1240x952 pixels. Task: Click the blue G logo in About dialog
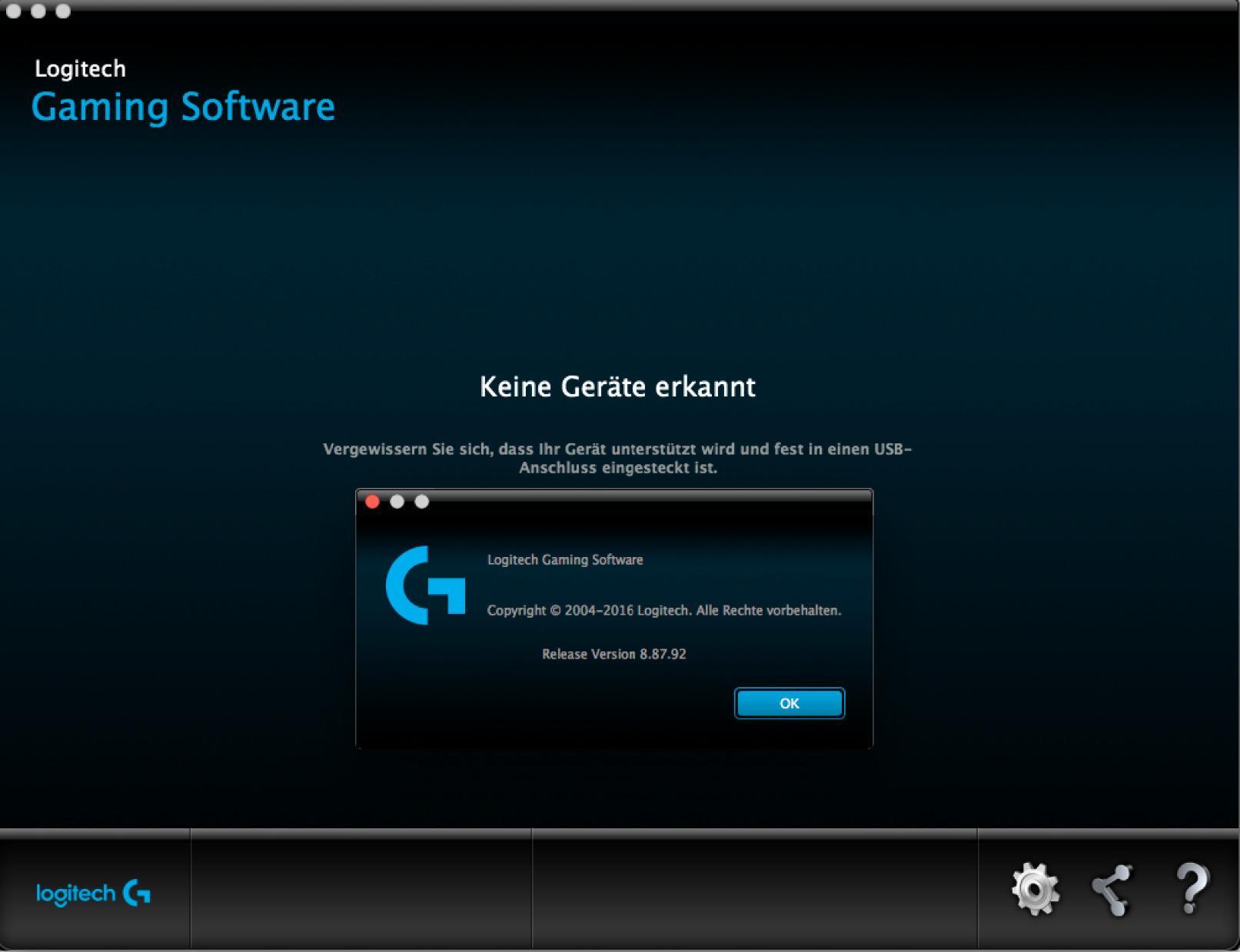click(x=425, y=585)
